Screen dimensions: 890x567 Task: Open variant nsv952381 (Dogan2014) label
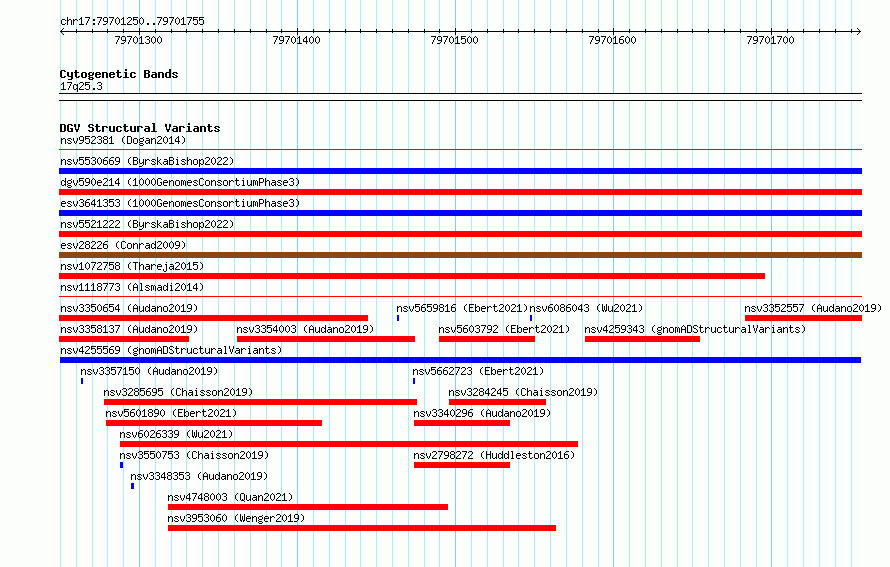(123, 140)
